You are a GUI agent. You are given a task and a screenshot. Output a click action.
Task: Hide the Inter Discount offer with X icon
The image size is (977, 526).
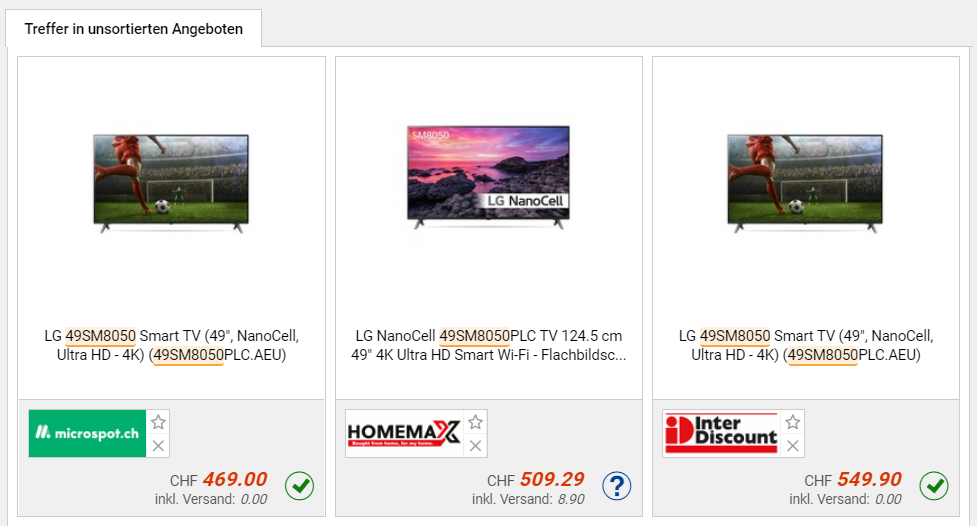(x=793, y=446)
